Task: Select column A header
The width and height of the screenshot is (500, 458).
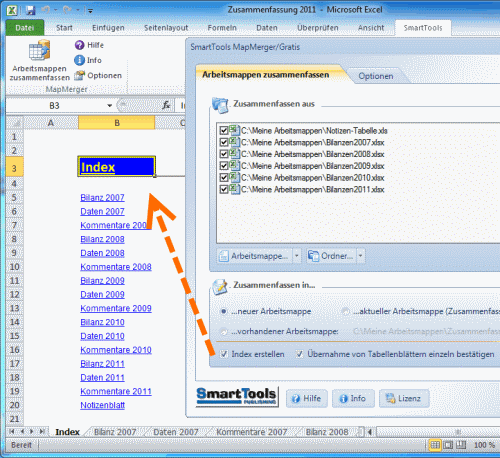Action: tap(51, 123)
